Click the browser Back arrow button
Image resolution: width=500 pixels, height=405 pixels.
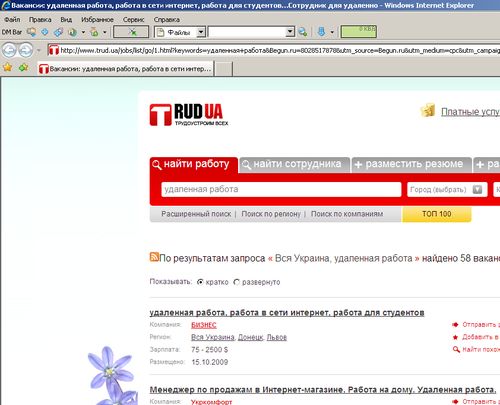click(9, 51)
